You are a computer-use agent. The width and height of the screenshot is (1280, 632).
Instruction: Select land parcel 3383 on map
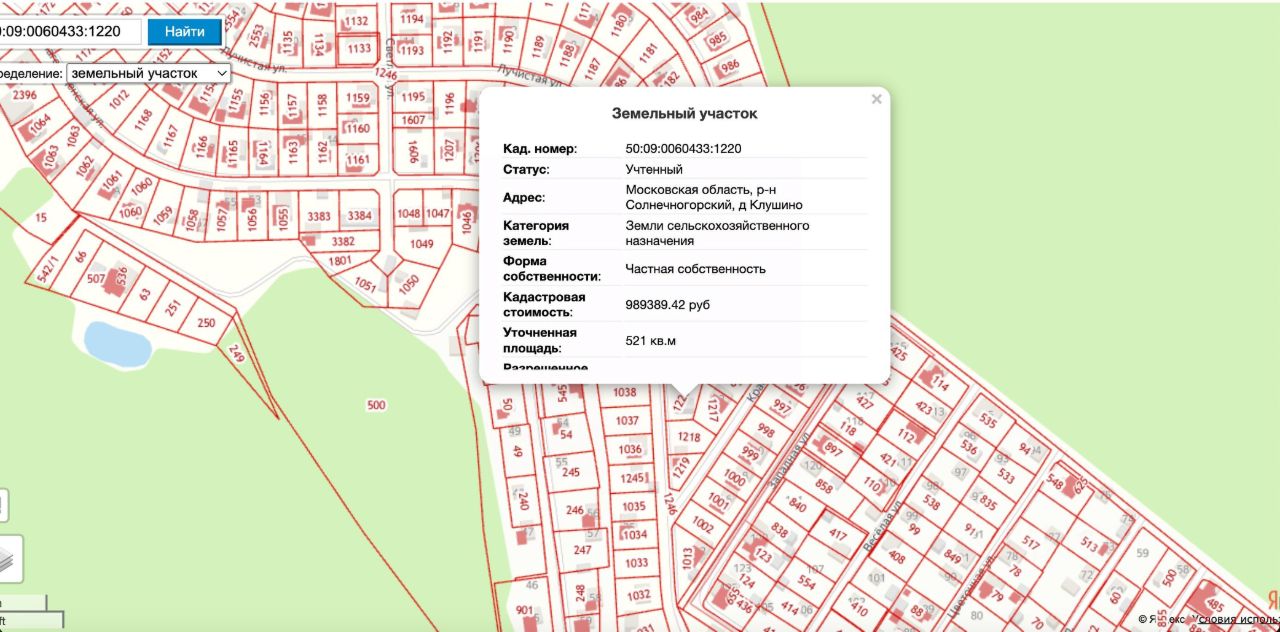pyautogui.click(x=319, y=216)
